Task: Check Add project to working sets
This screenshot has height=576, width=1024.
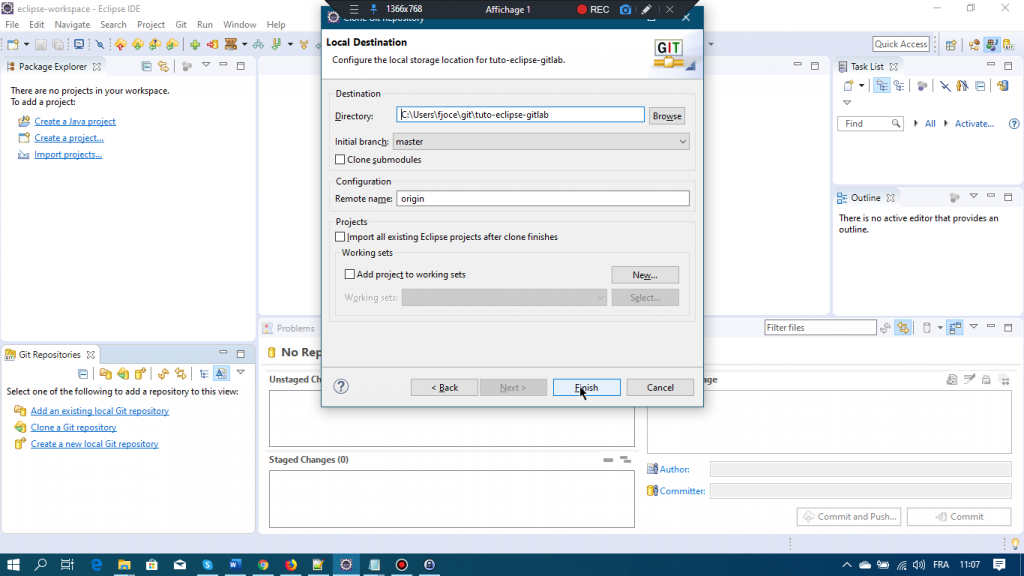Action: coord(350,274)
